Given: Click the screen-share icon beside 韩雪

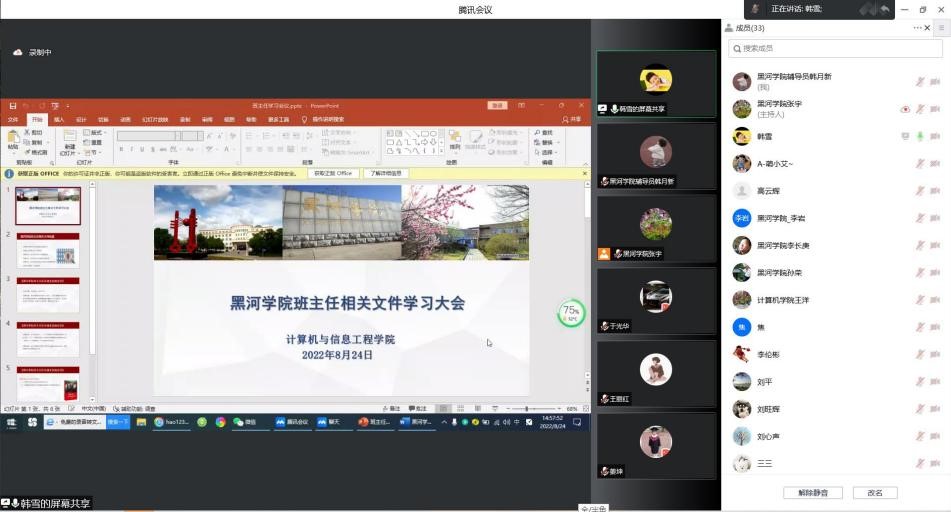Looking at the screenshot, I should point(905,136).
